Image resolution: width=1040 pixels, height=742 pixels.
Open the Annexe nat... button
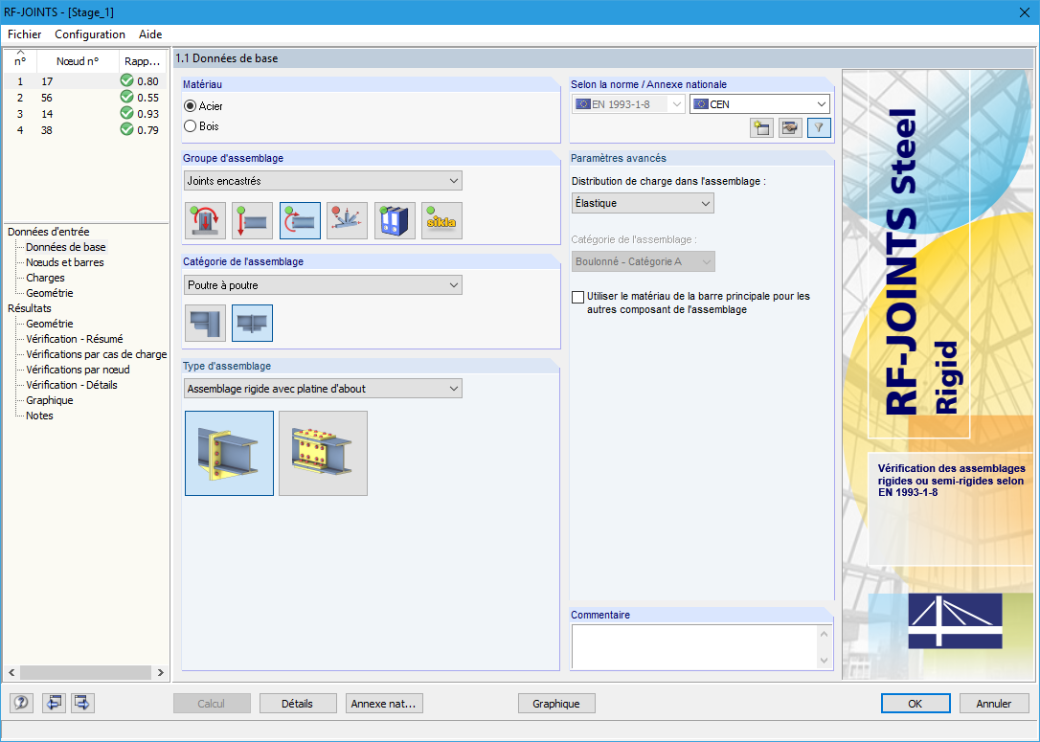[x=384, y=704]
